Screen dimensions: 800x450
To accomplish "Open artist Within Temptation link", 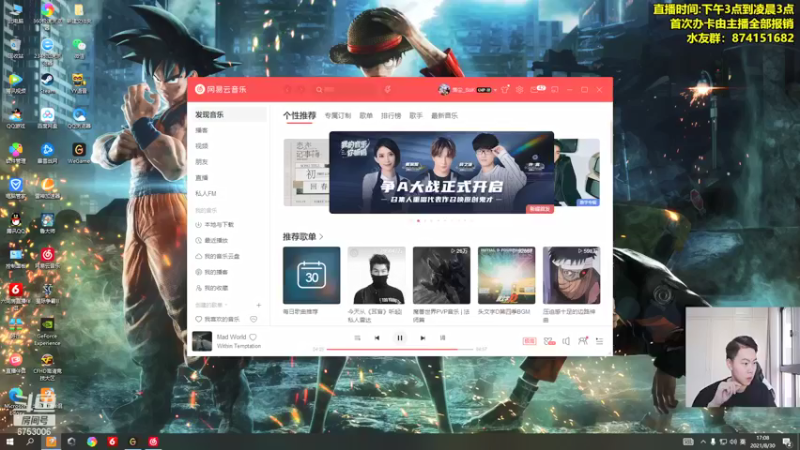I will point(239,346).
